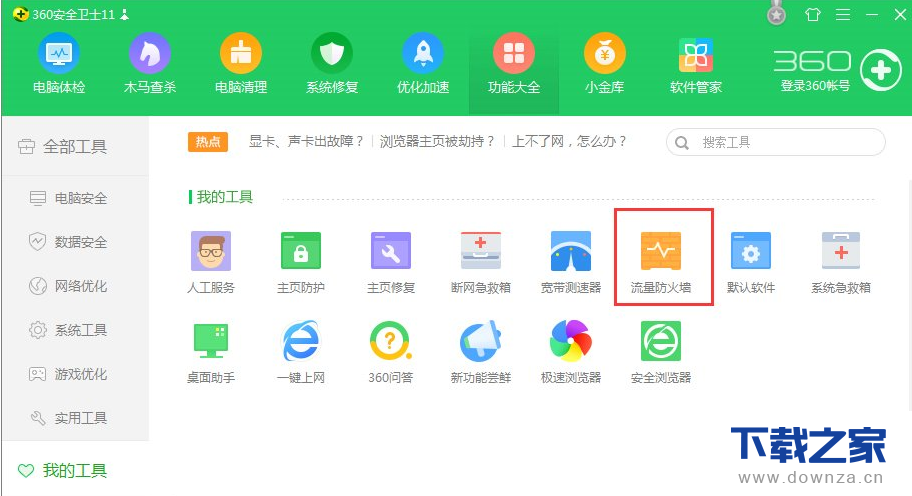Viewport: 912px width, 496px height.
Task: Select 电脑安全 category
Action: 68,198
